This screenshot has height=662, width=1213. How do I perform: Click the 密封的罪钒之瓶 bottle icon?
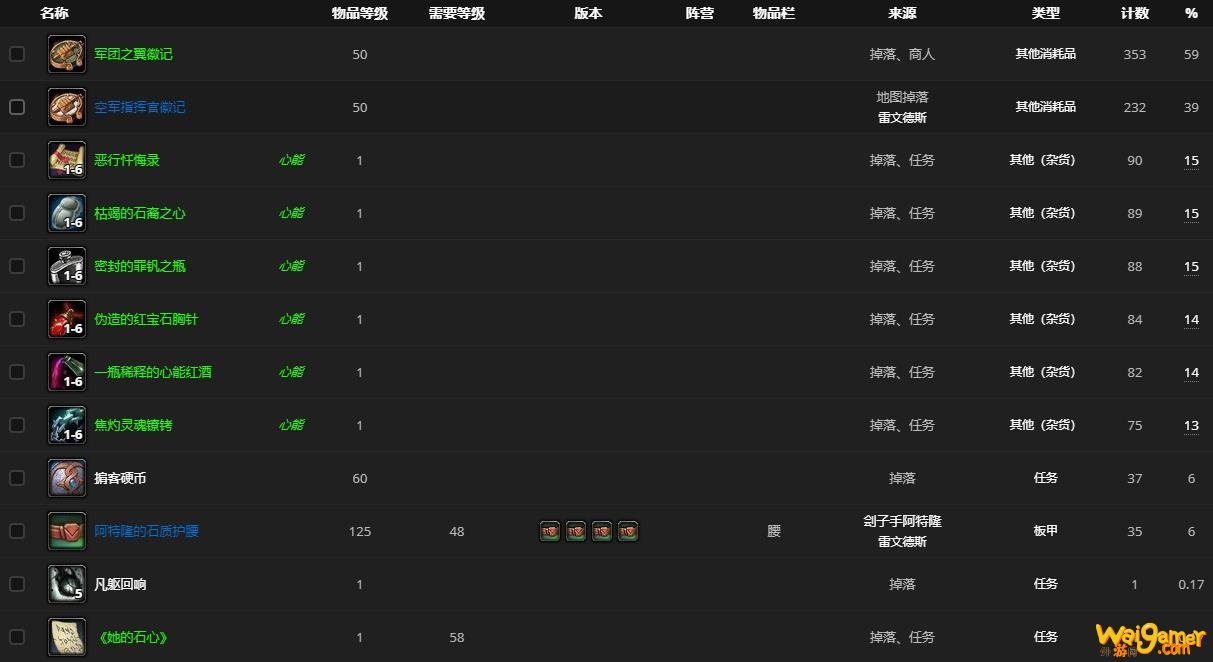pyautogui.click(x=67, y=266)
